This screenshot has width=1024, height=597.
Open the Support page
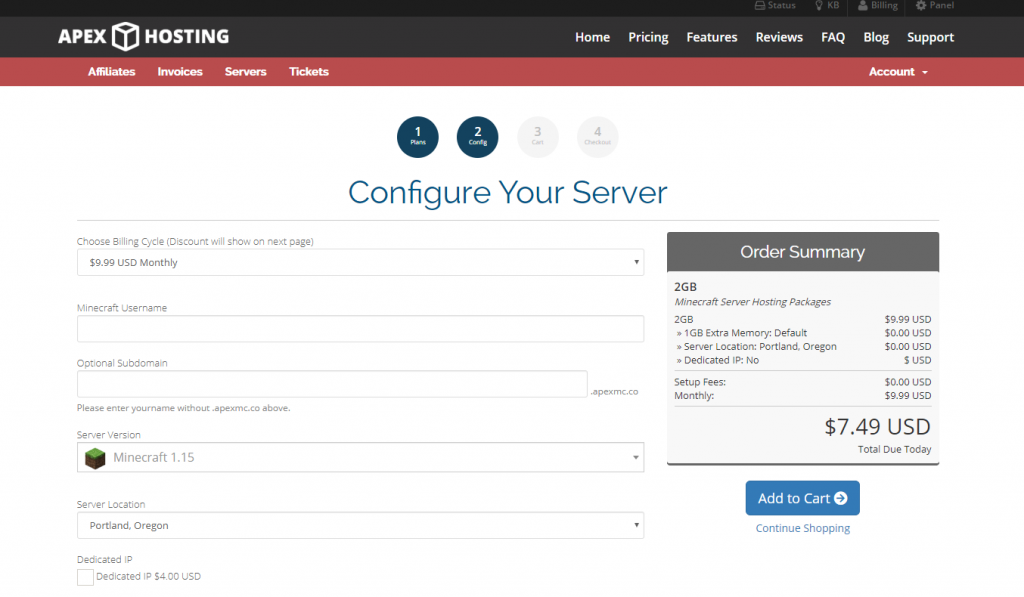[x=930, y=37]
